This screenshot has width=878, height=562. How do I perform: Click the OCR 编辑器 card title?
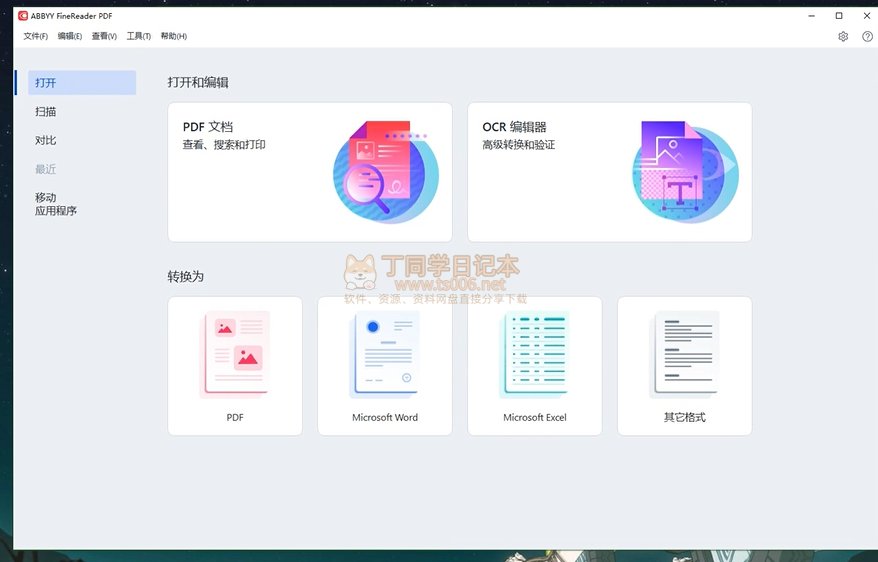514,127
